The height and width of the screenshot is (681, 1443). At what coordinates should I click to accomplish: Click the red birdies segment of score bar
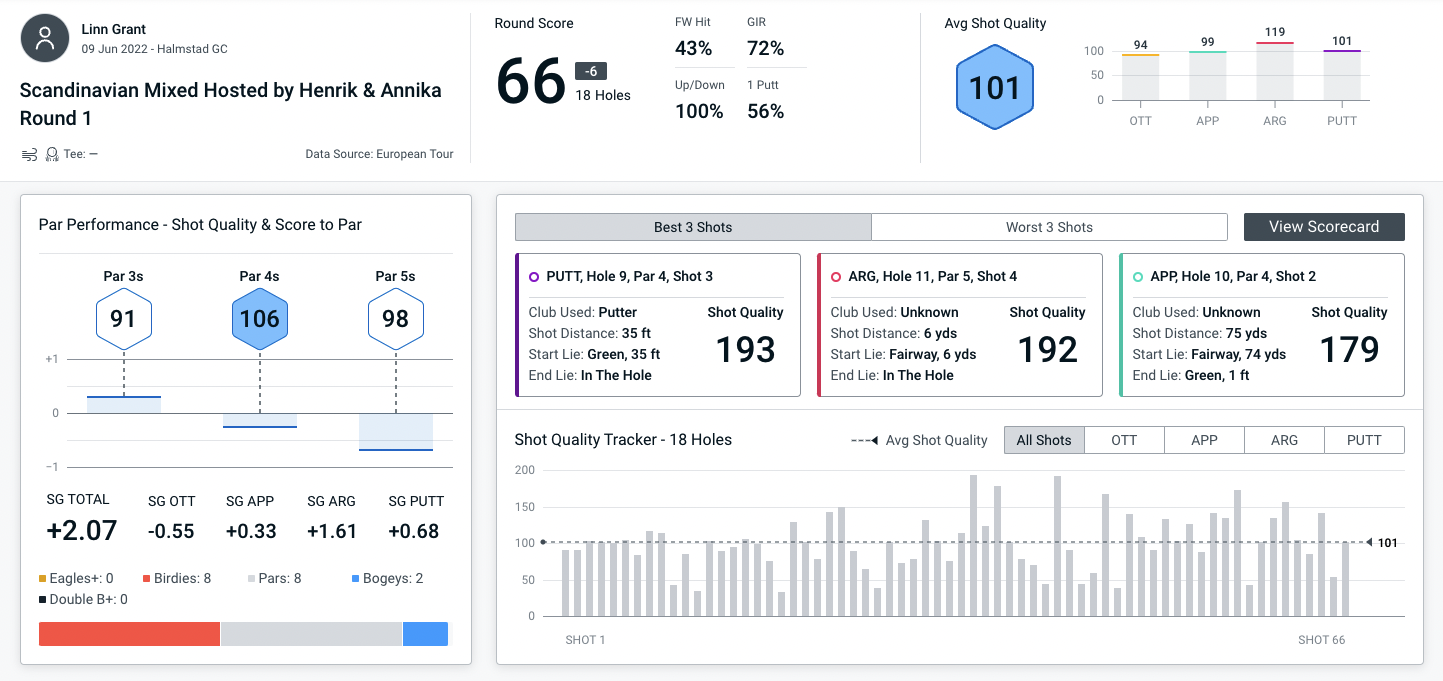tap(129, 634)
